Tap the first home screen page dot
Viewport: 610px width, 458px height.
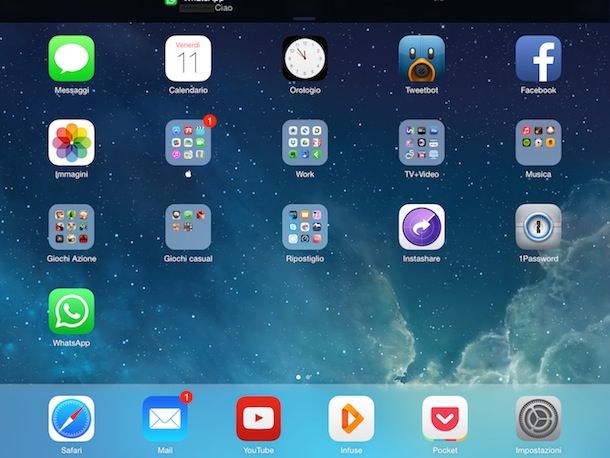click(298, 377)
